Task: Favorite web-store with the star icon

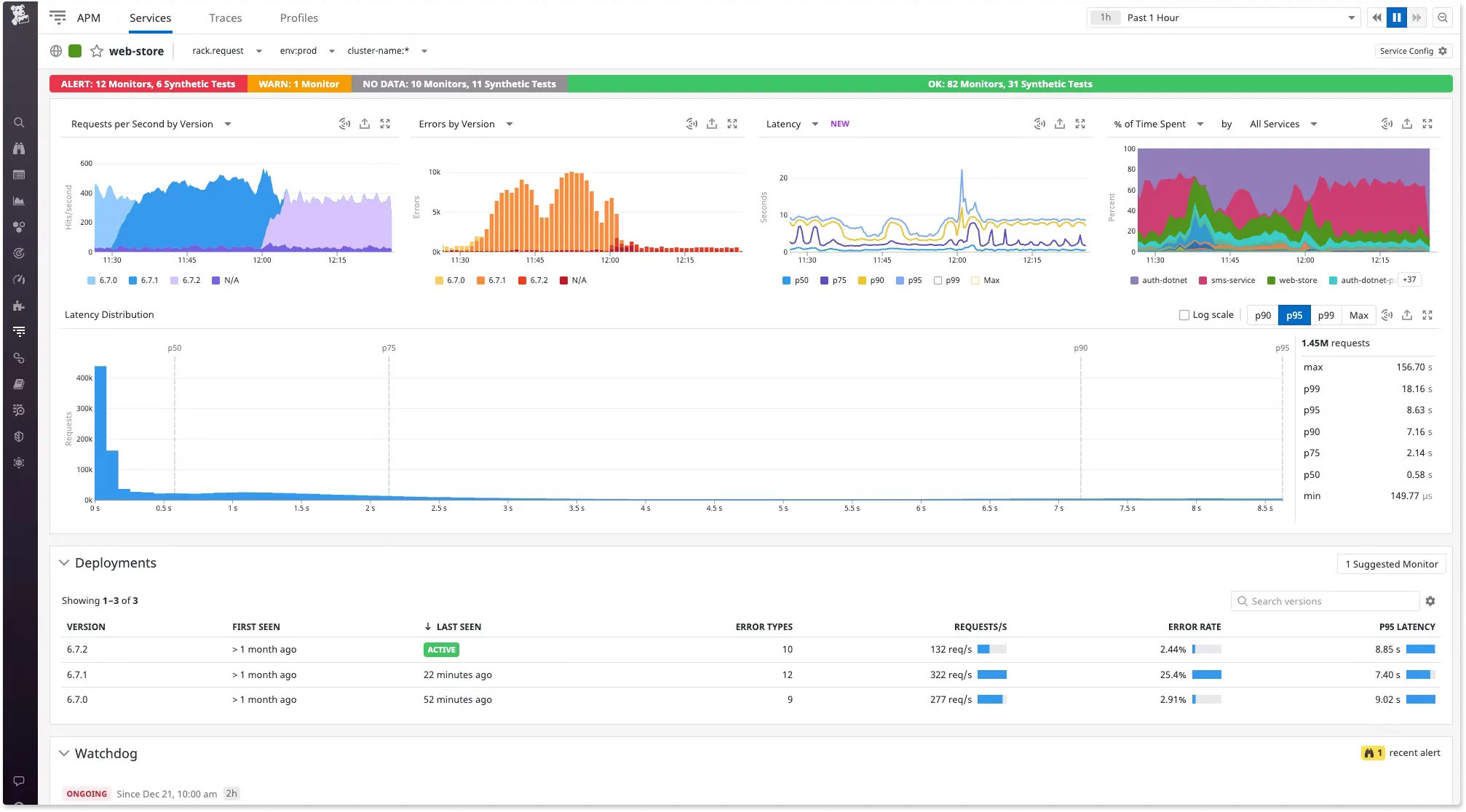Action: click(x=96, y=51)
